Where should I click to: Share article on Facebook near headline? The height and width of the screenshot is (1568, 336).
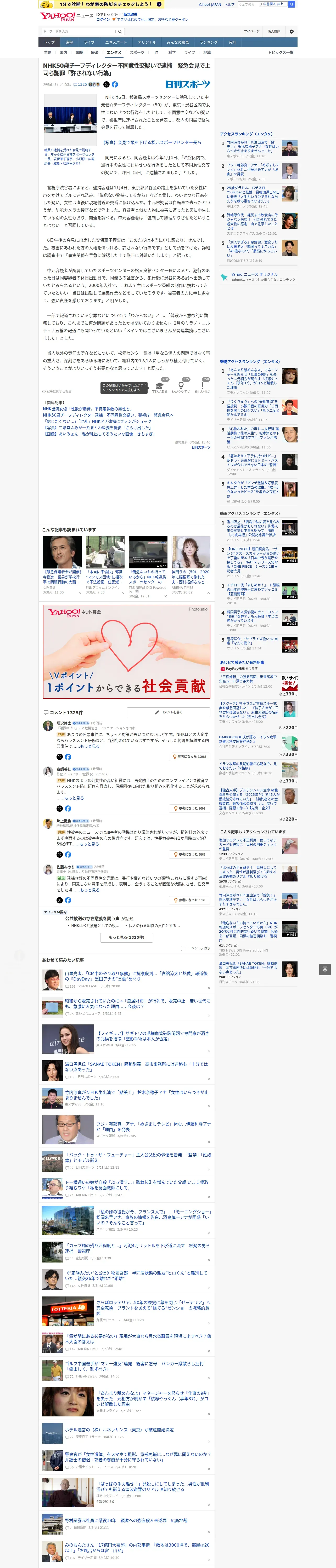click(115, 85)
